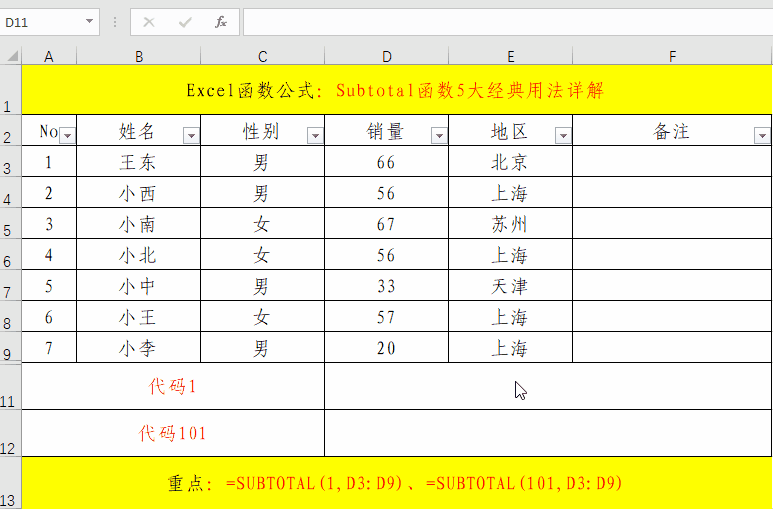Open the 姓名 column filter dropdown

click(191, 135)
